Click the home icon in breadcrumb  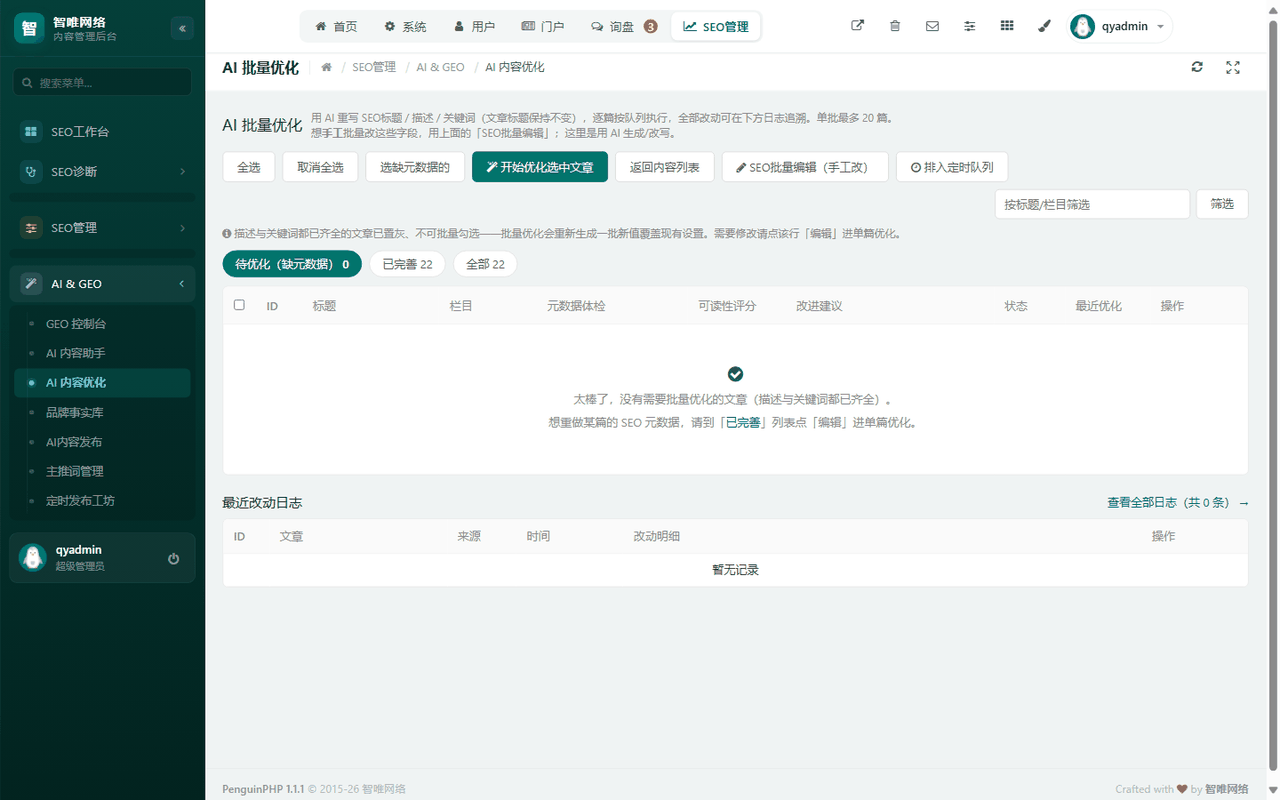327,67
